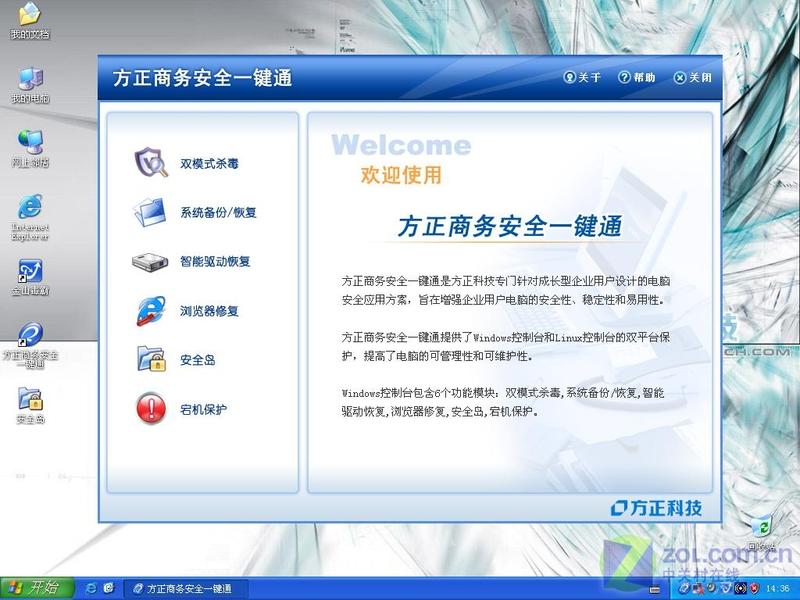Screen dimensions: 800x600
Task: Select the 智能驱动恢复 label
Action: tap(215, 262)
